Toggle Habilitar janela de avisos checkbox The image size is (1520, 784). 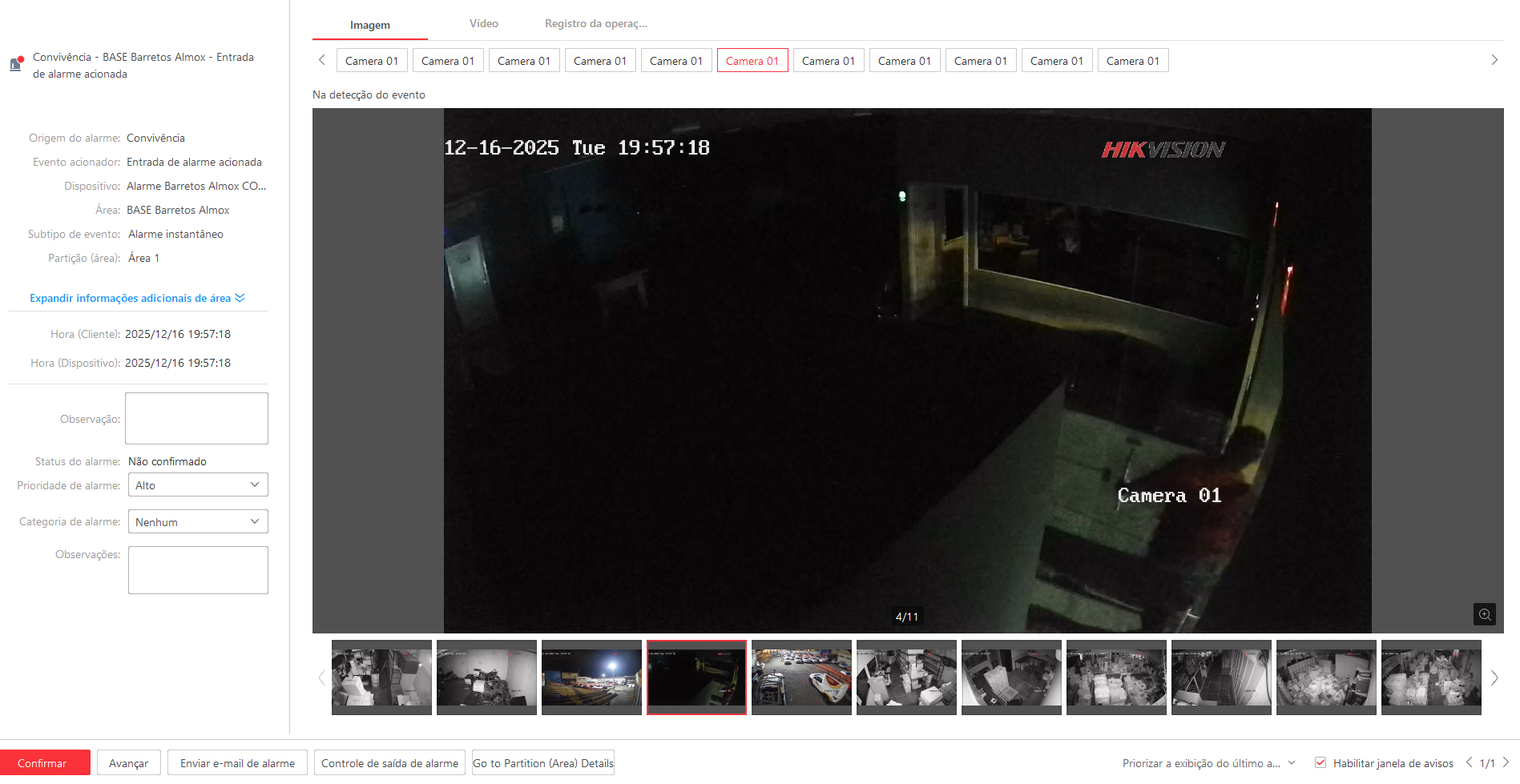point(1320,763)
